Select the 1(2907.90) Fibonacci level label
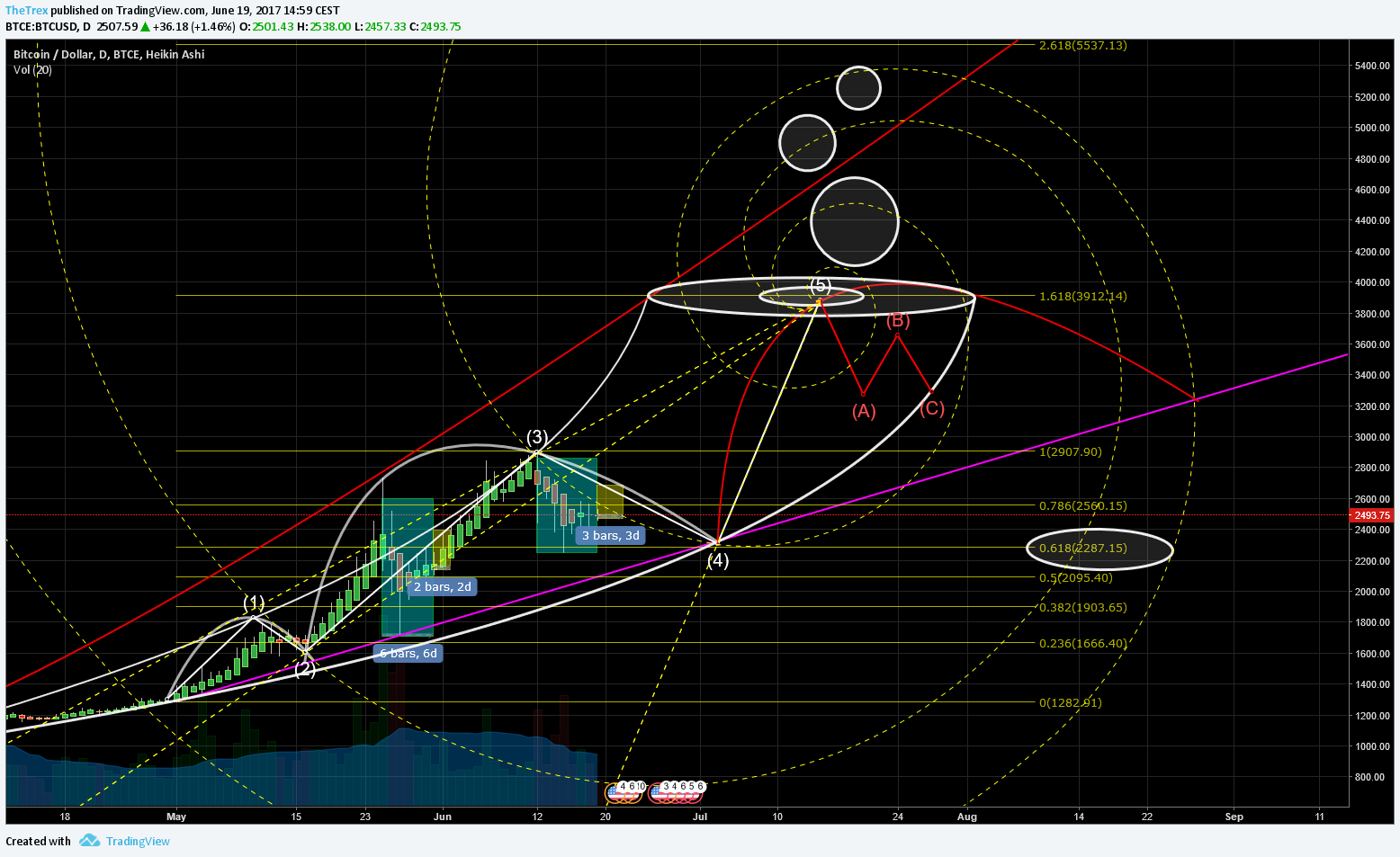Image resolution: width=1400 pixels, height=857 pixels. (1070, 451)
